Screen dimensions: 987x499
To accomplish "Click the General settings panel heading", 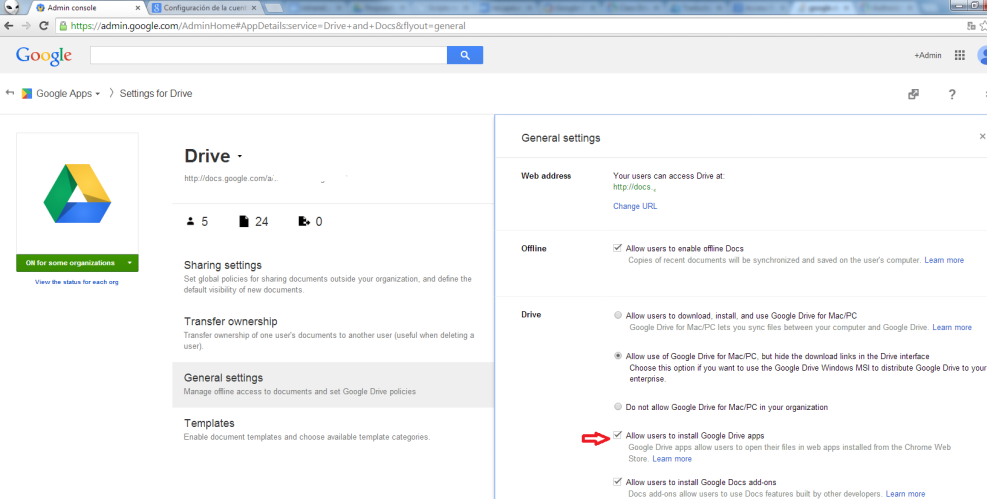I will (x=560, y=138).
